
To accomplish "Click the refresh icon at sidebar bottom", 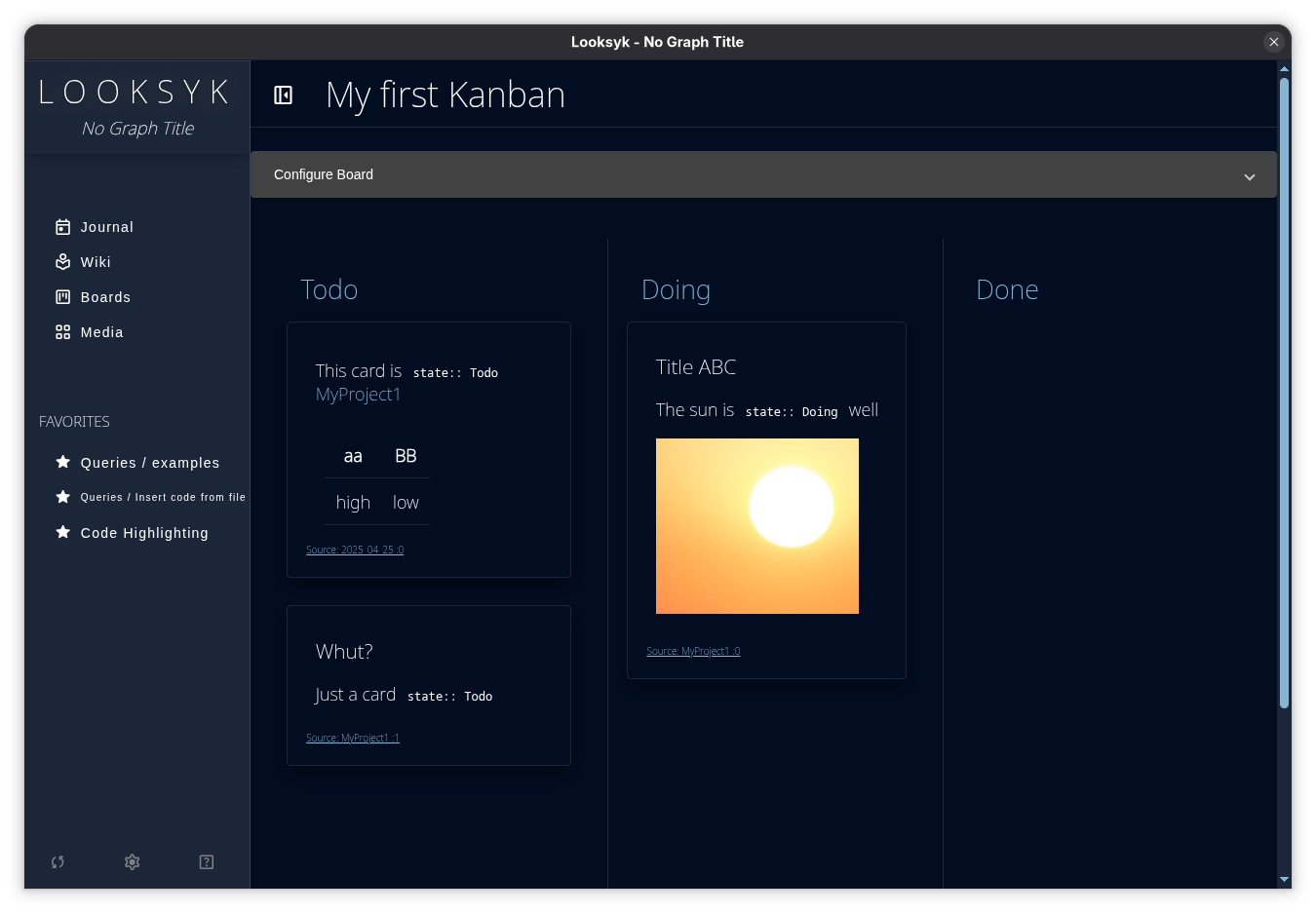I will (x=58, y=861).
